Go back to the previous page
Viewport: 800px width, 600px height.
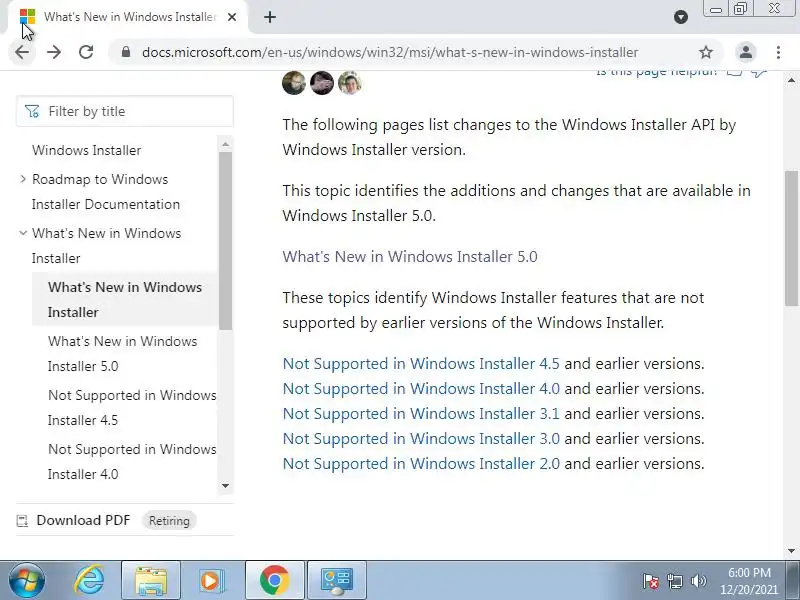(x=22, y=52)
